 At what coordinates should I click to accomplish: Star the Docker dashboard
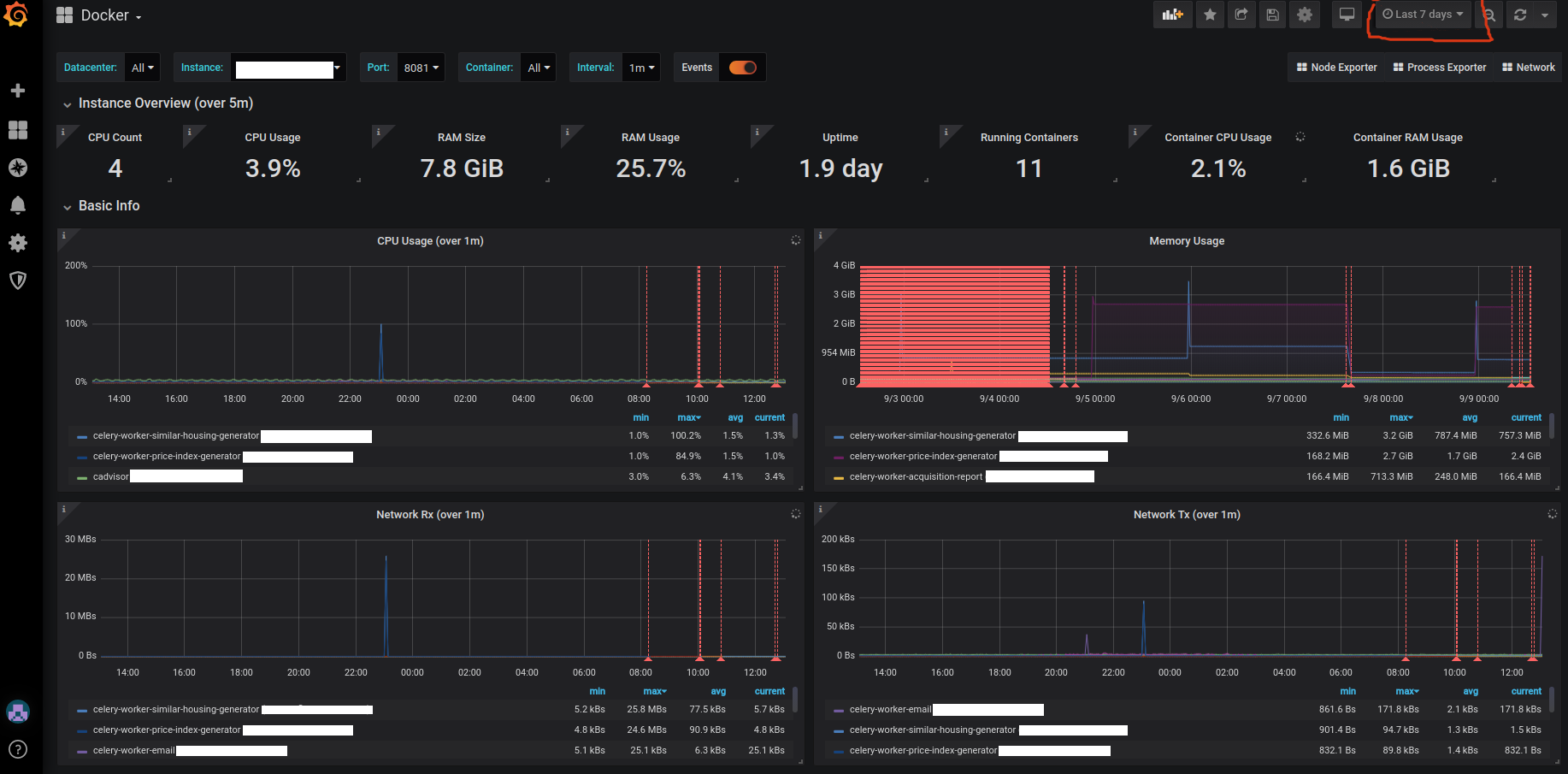point(1210,15)
